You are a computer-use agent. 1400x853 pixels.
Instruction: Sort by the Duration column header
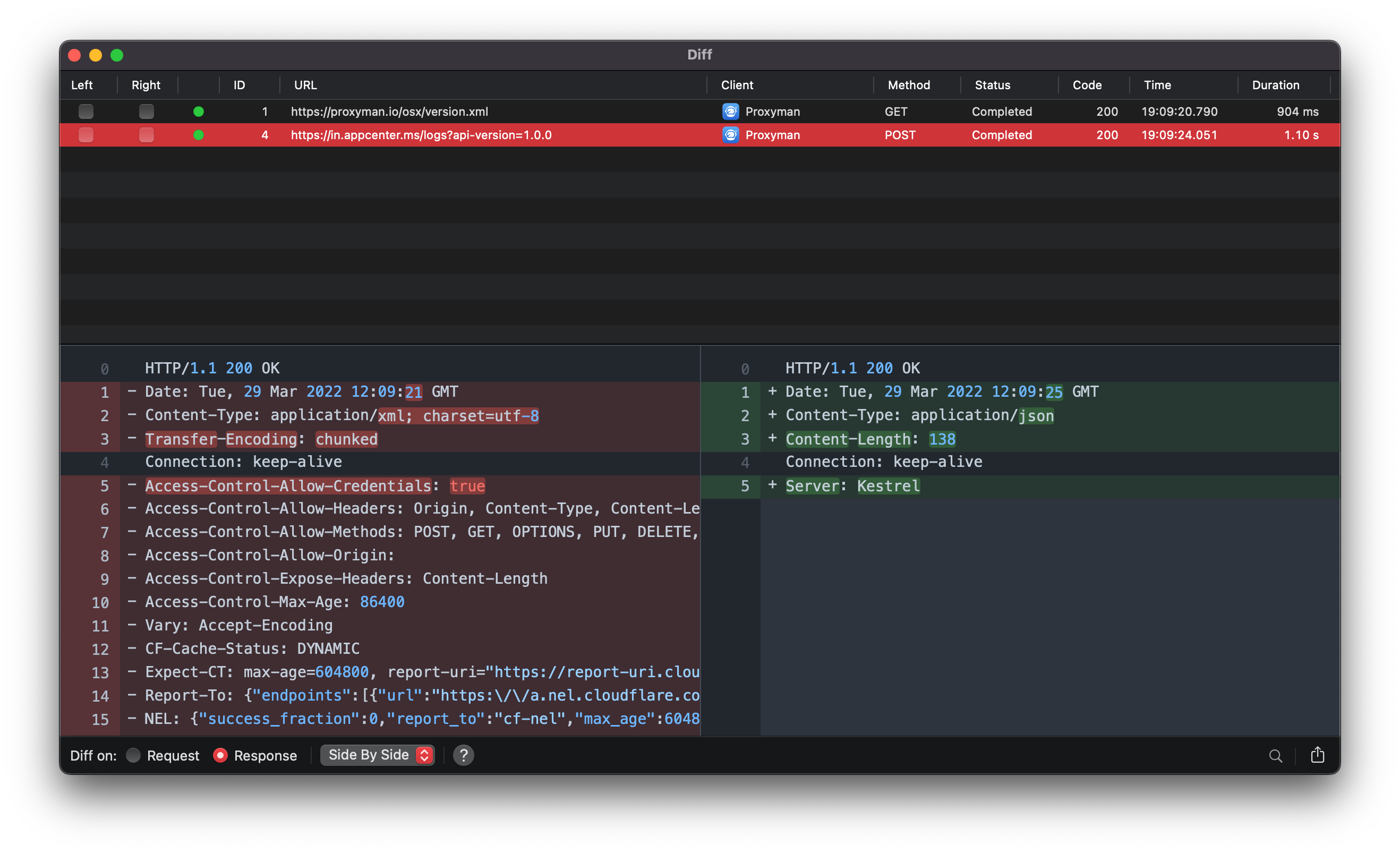click(x=1275, y=84)
